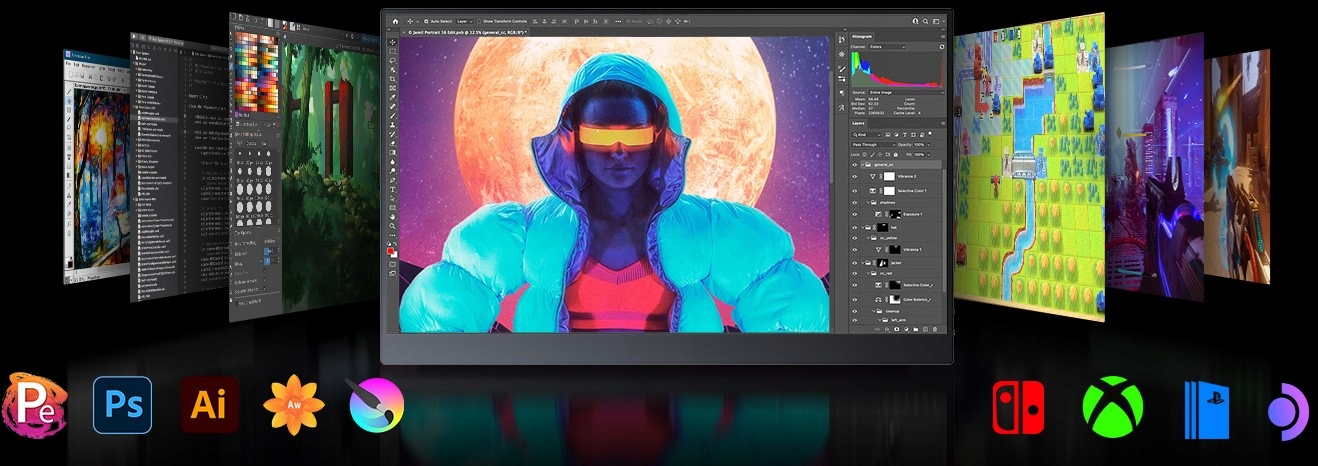The height and width of the screenshot is (466, 1318).
Task: Click the Photoshop Ps app icon
Action: point(122,405)
